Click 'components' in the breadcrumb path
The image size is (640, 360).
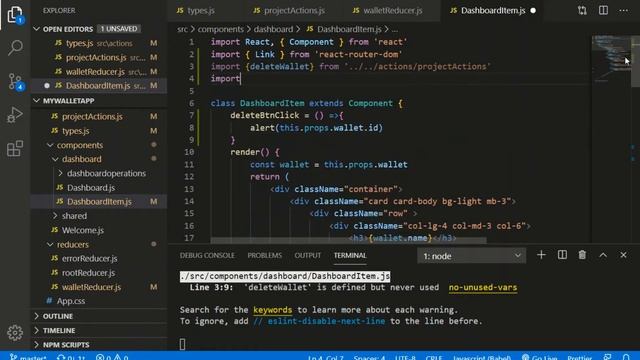(220, 29)
